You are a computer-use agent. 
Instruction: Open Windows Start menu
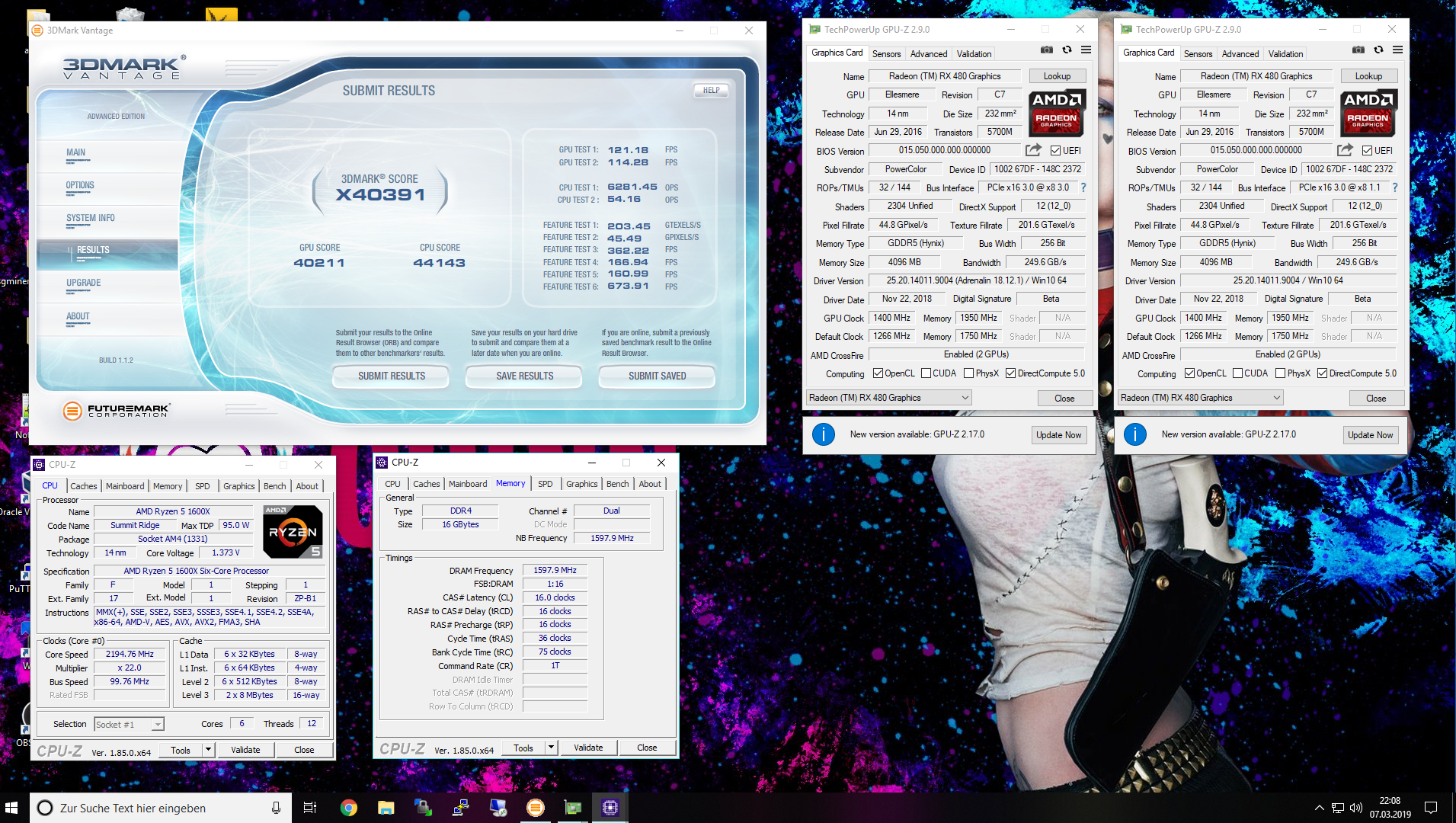pyautogui.click(x=11, y=808)
